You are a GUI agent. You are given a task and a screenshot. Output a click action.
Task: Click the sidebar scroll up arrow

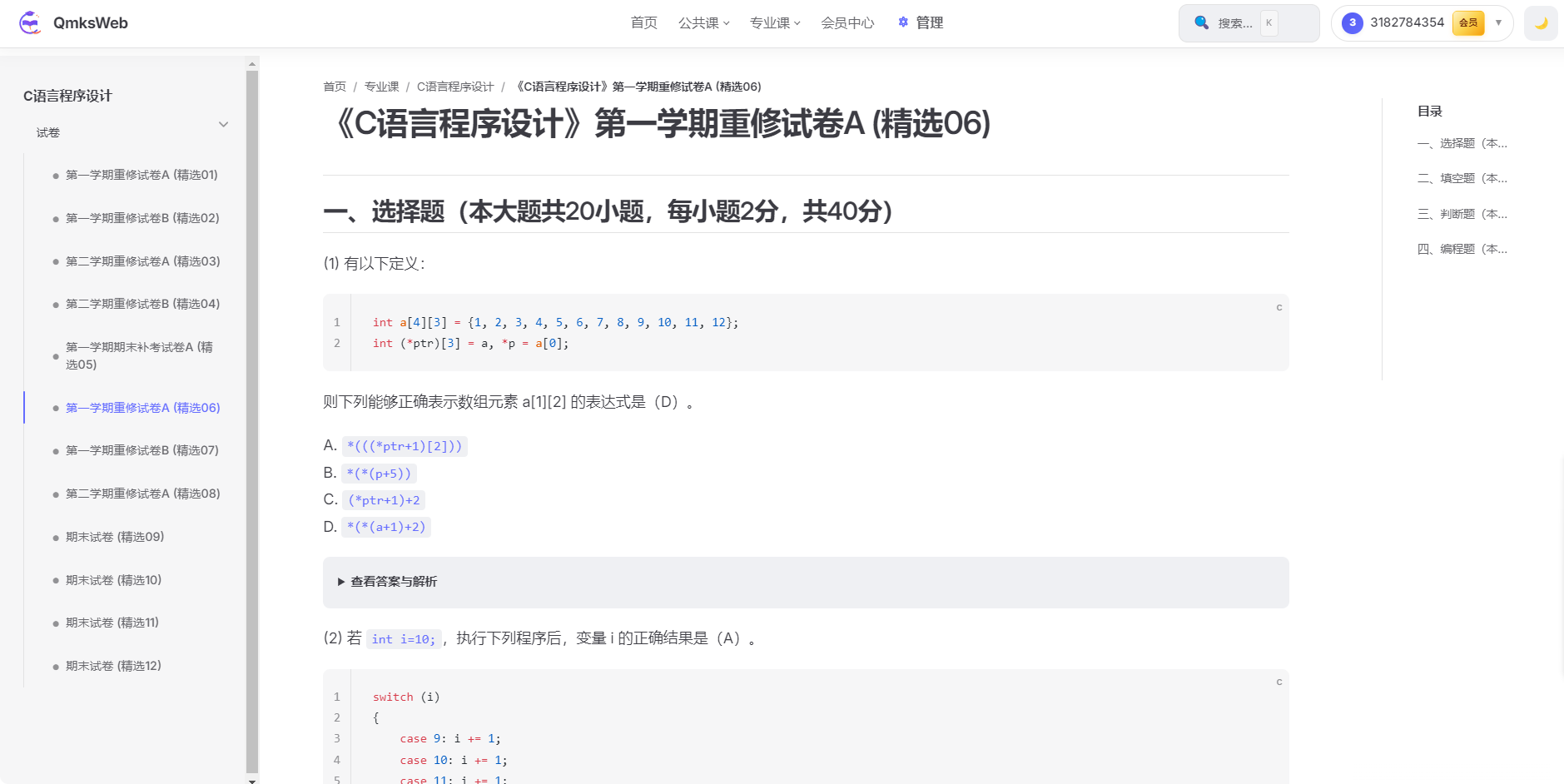tap(252, 63)
